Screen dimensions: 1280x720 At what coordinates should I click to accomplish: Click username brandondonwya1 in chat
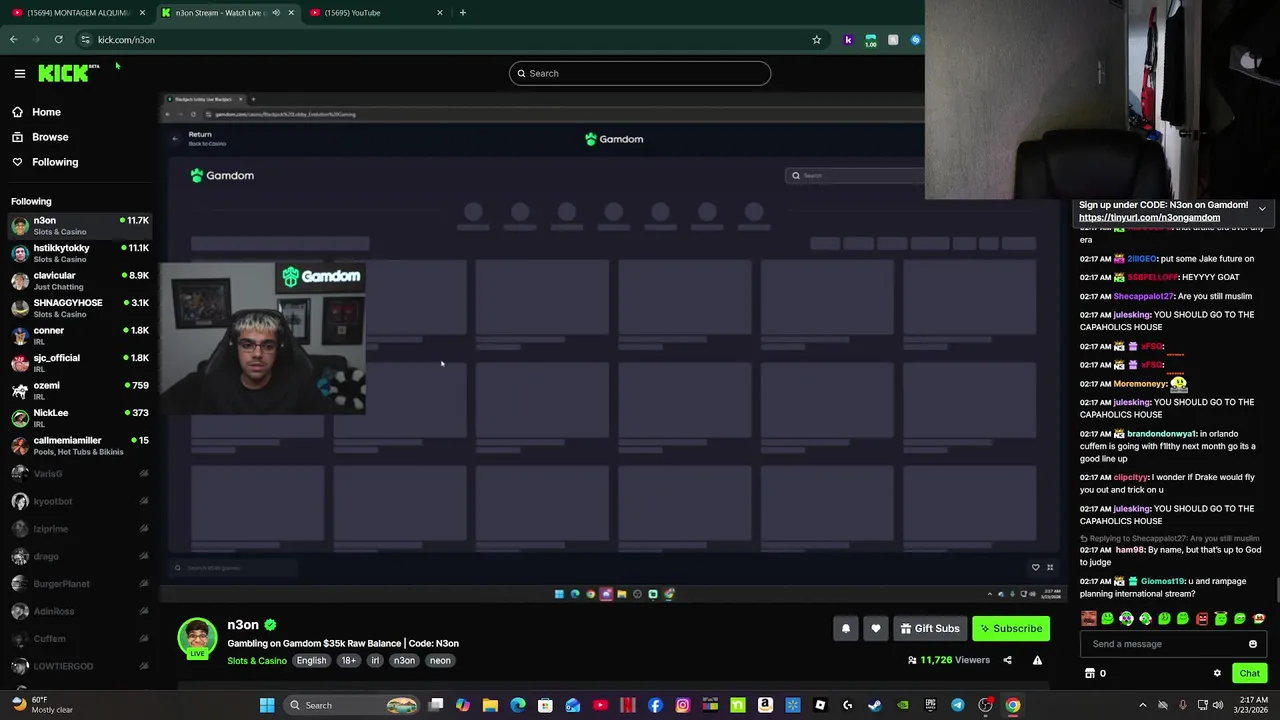click(x=1162, y=434)
